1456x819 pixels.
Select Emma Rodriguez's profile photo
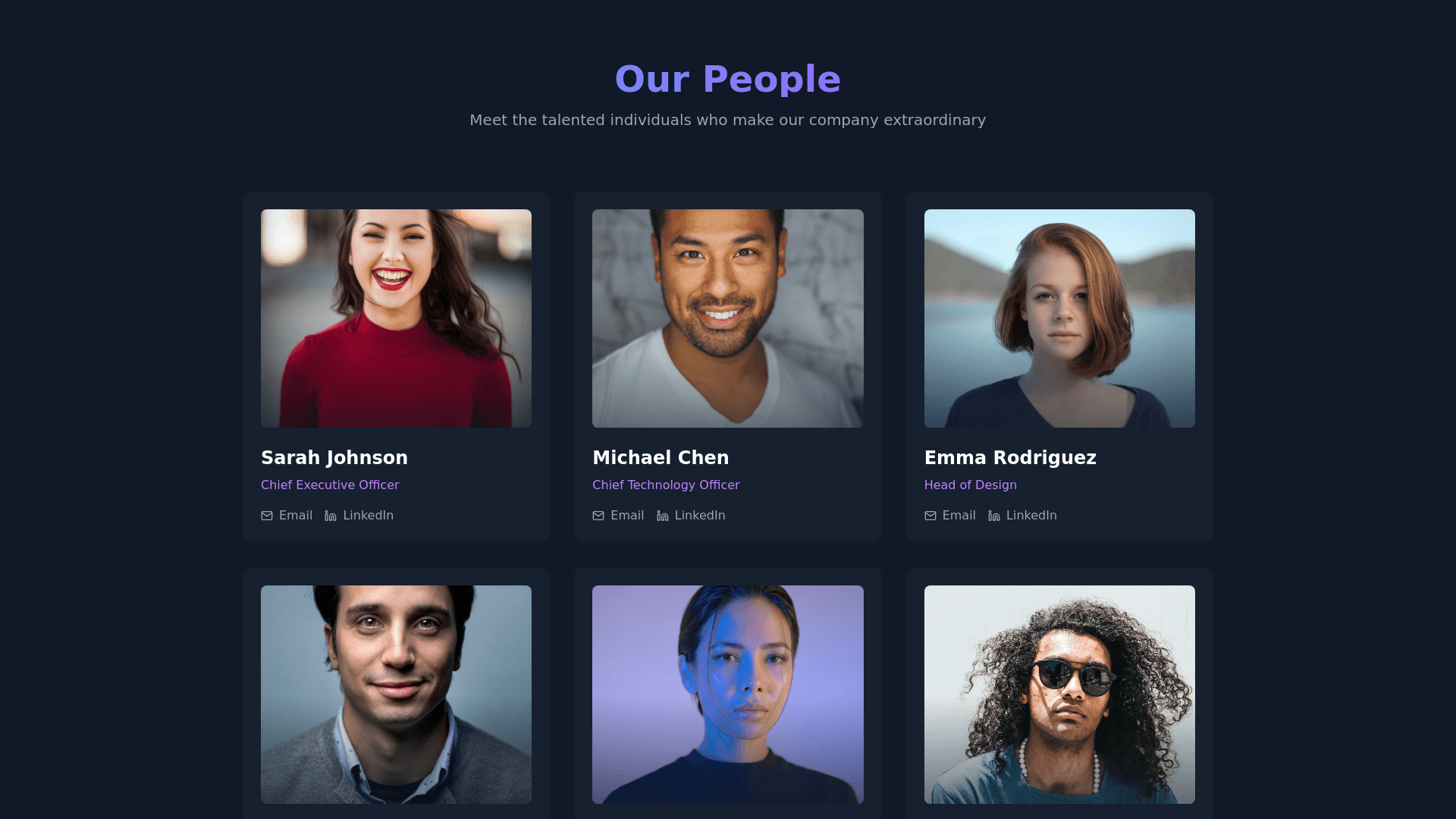tap(1059, 318)
